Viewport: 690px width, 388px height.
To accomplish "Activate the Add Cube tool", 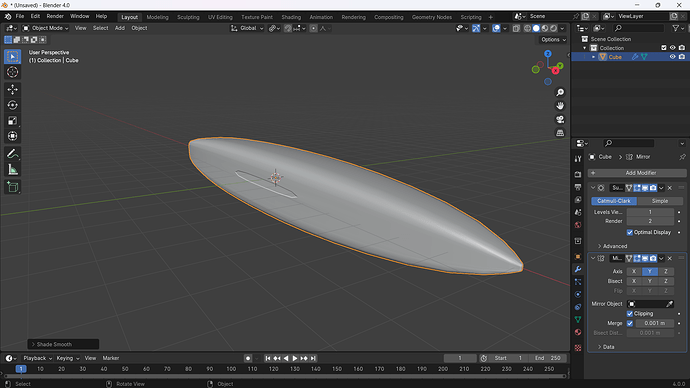I will coord(12,187).
